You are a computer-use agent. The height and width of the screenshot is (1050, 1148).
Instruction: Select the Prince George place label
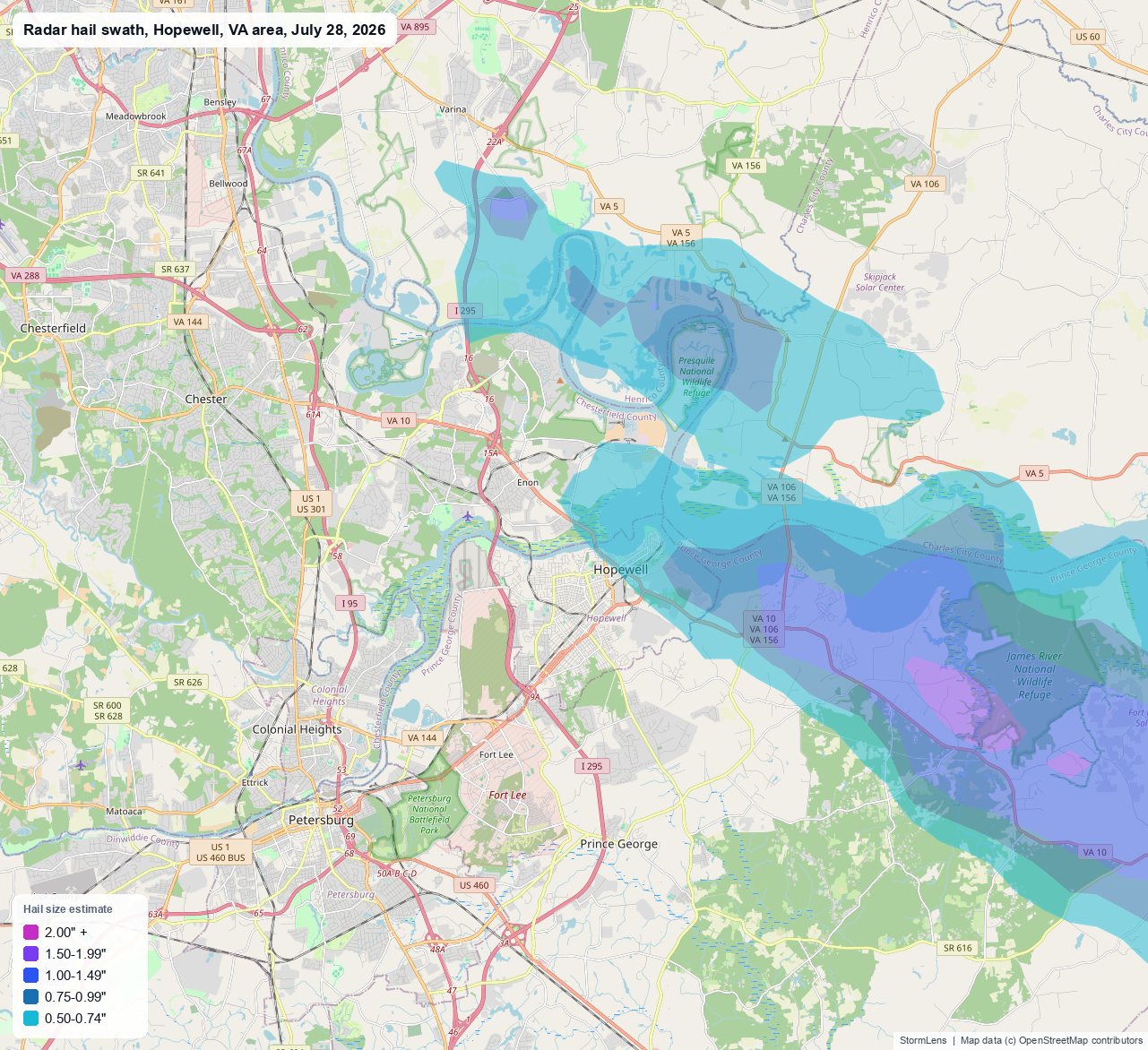pos(618,844)
